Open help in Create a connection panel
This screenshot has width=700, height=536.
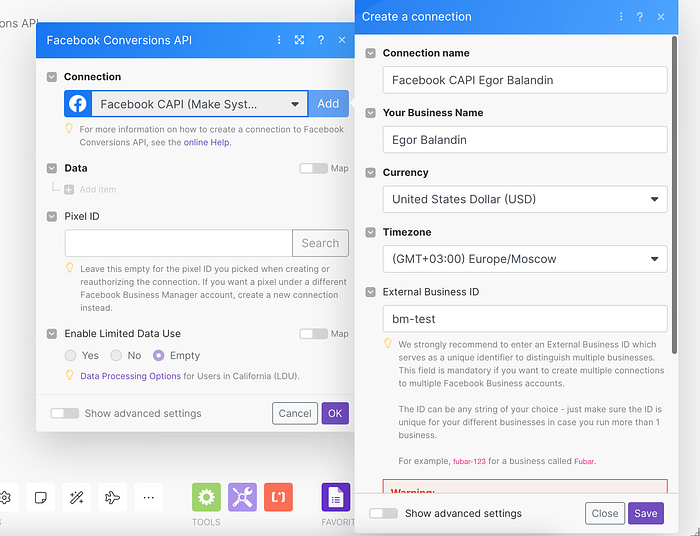640,17
